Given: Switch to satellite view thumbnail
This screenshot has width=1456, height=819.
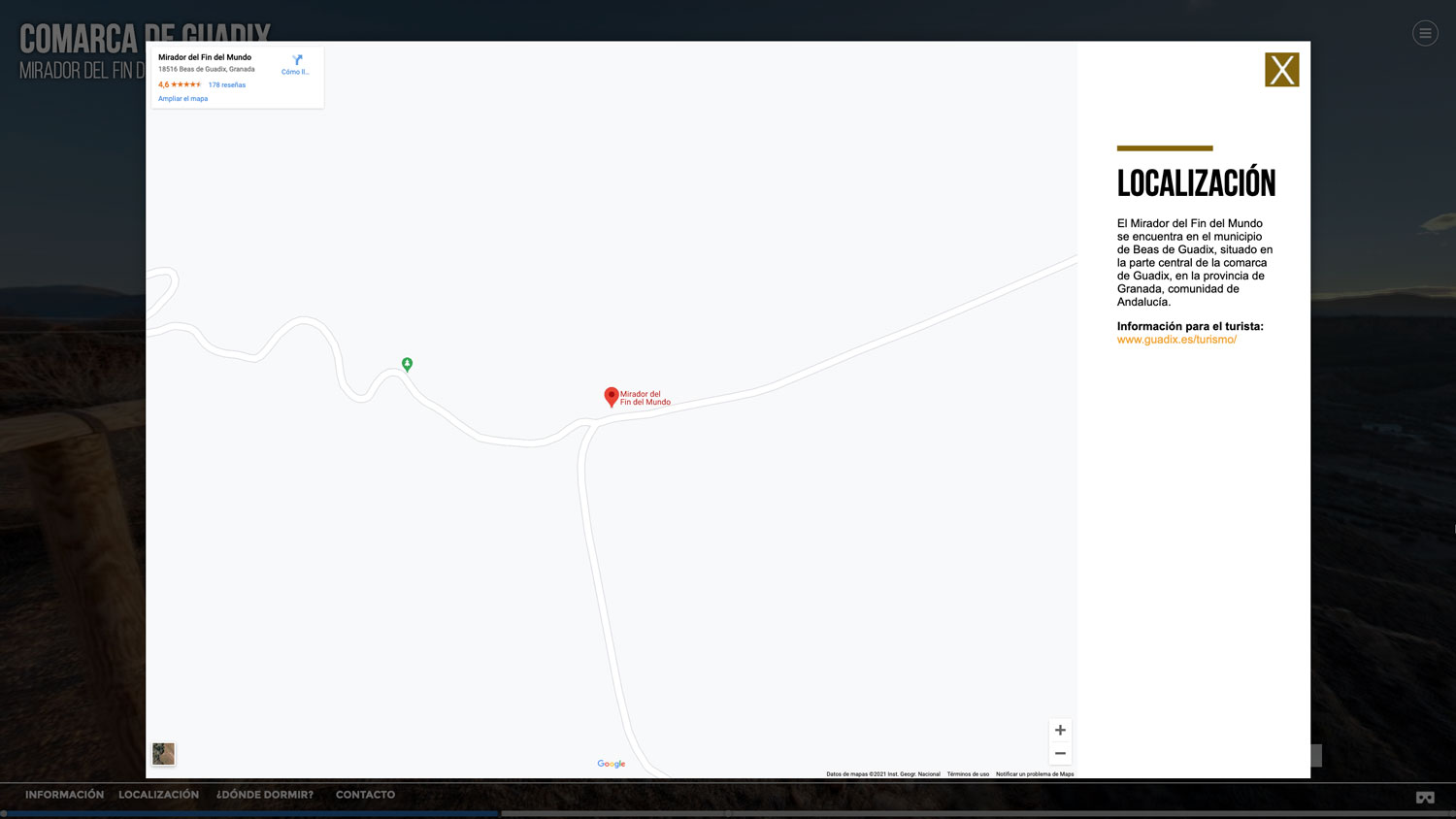Looking at the screenshot, I should pos(163,753).
